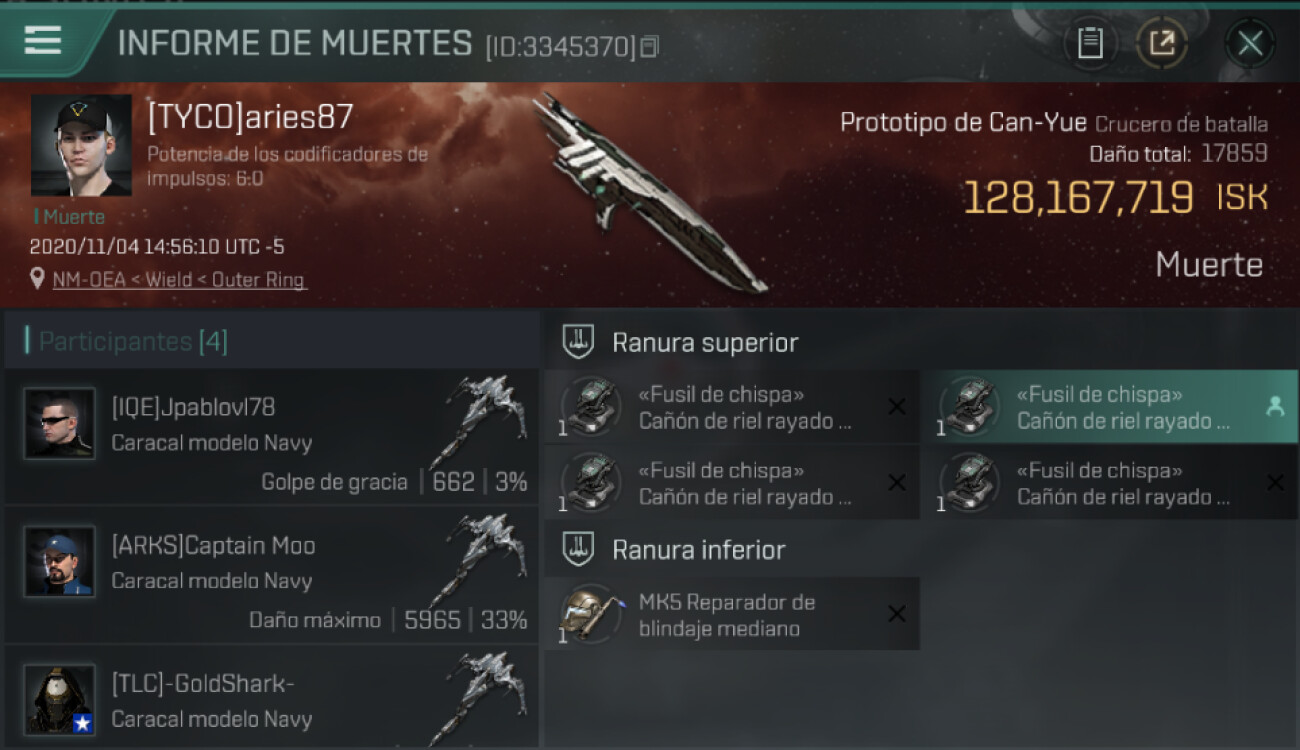
Task: Copy the kill report ID with copy icon
Action: [650, 46]
